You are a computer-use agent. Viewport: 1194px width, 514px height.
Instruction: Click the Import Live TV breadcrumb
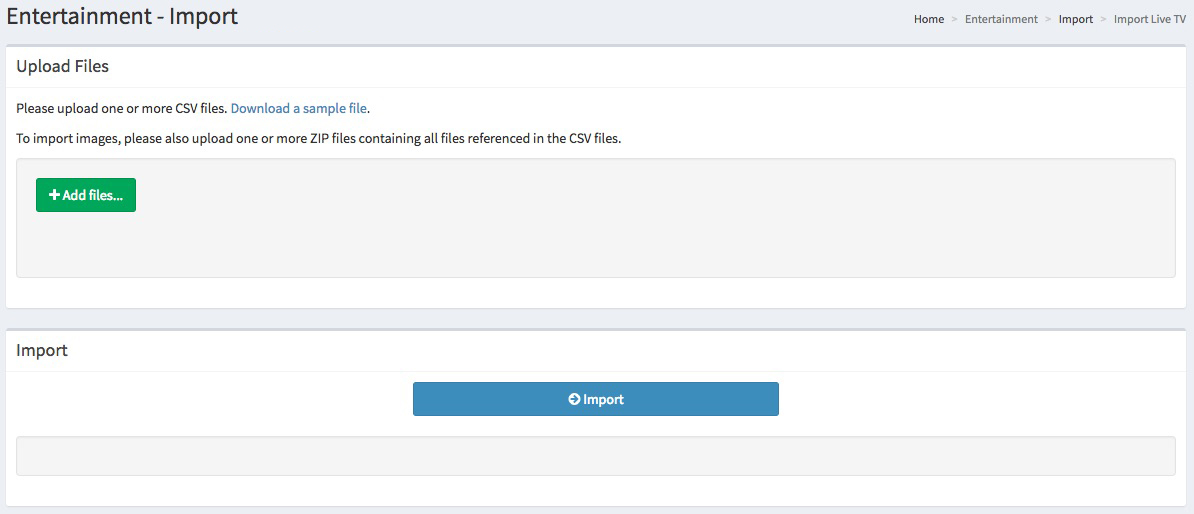tap(1149, 19)
